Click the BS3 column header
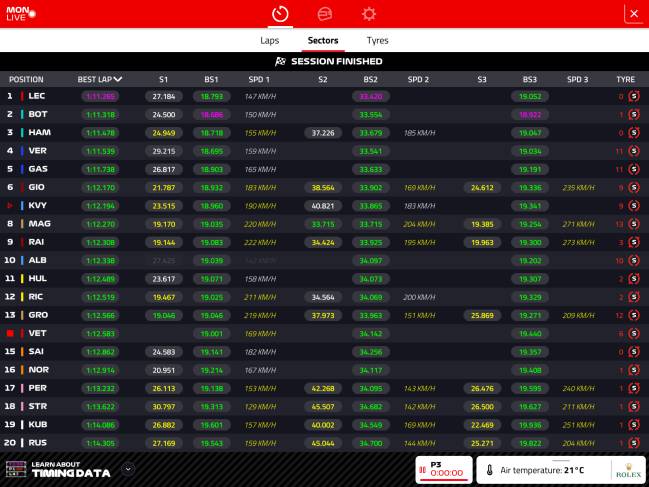 point(529,79)
